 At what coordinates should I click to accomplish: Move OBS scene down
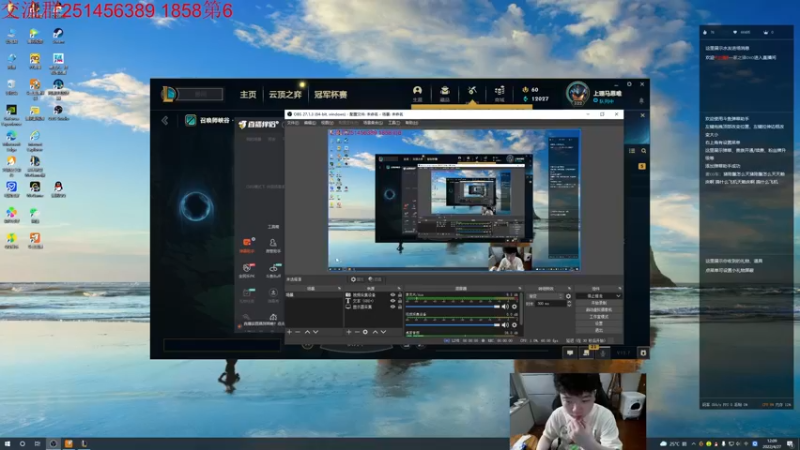316,332
